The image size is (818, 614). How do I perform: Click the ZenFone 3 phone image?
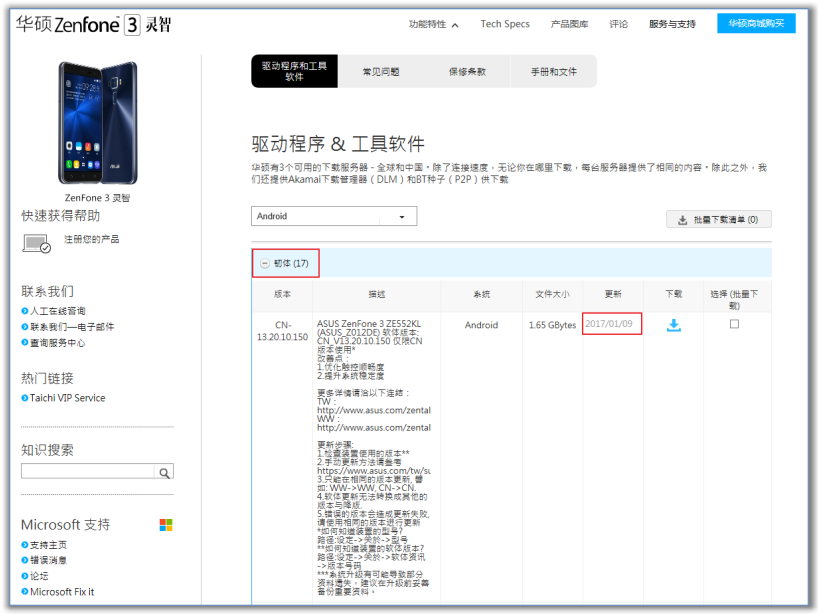[98, 123]
